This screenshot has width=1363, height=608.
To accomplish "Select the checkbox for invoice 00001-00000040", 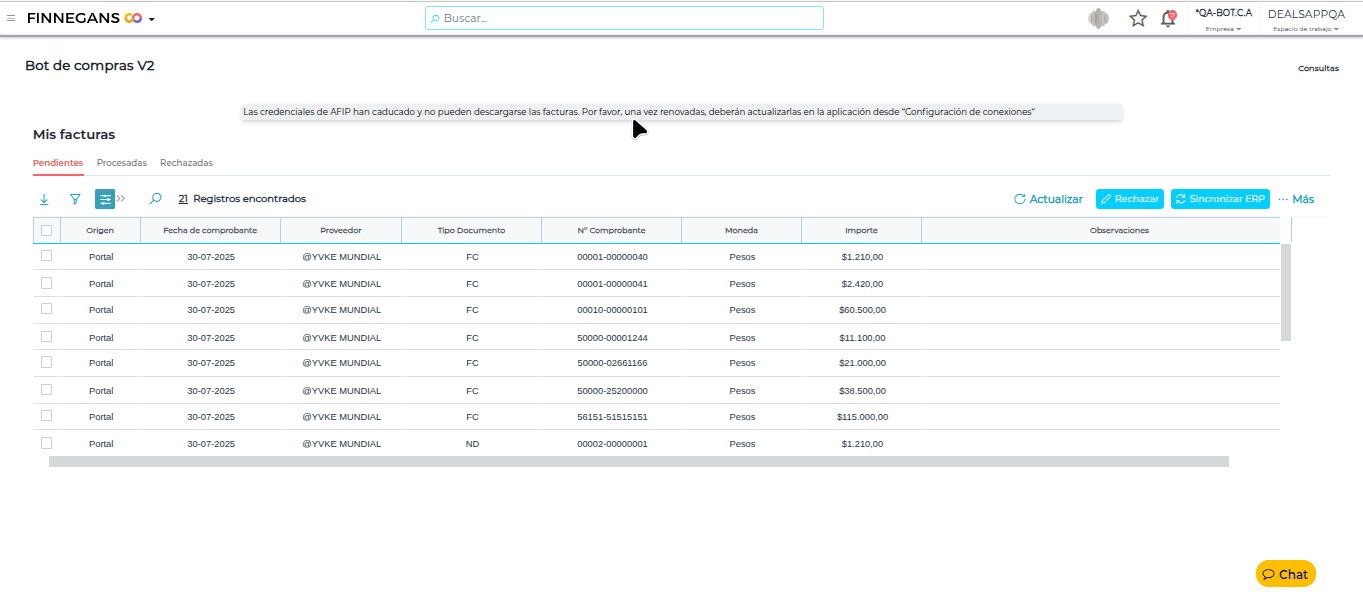I will (46, 256).
